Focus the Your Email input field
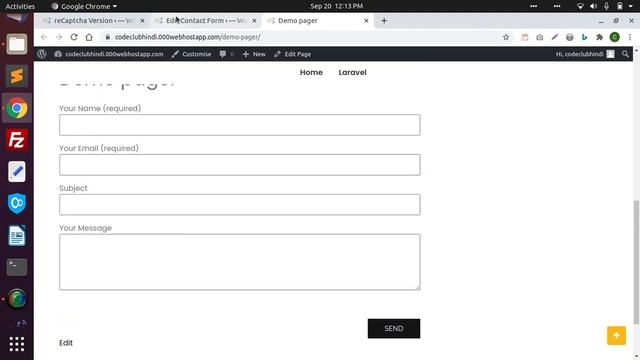This screenshot has height=360, width=640. (x=240, y=165)
